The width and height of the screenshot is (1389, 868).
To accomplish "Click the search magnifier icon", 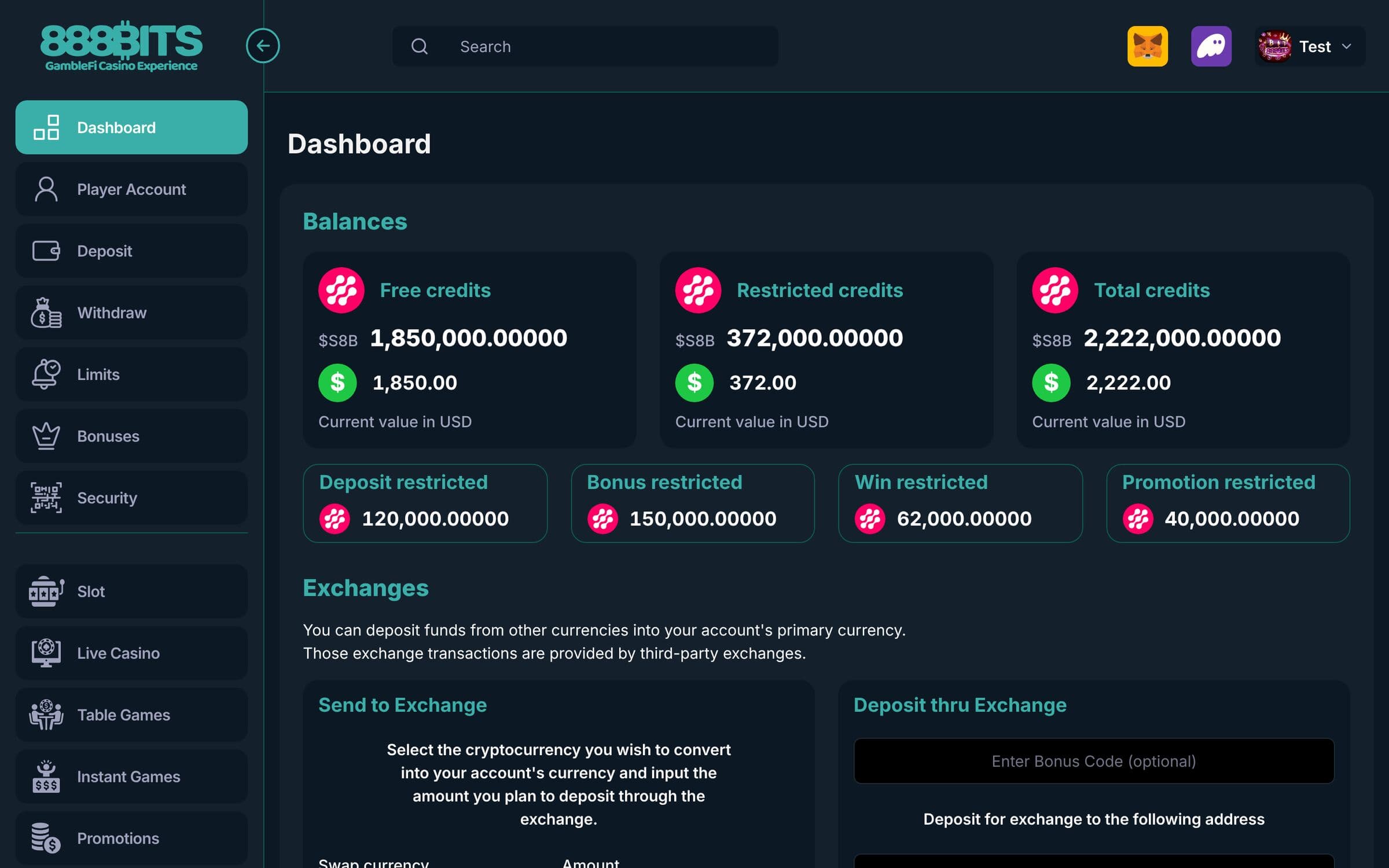I will point(420,46).
